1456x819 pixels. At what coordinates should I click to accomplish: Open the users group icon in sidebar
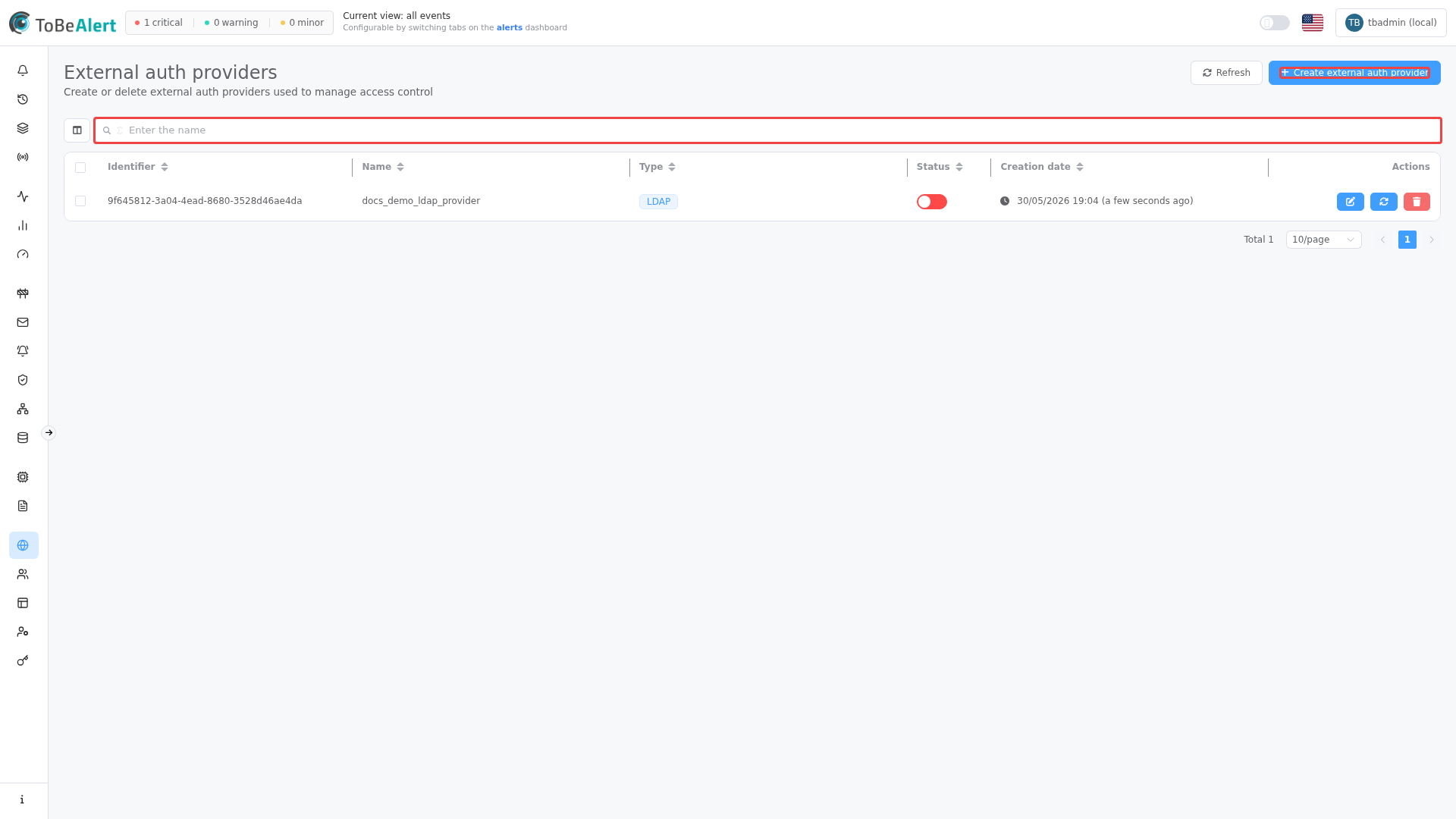point(23,574)
